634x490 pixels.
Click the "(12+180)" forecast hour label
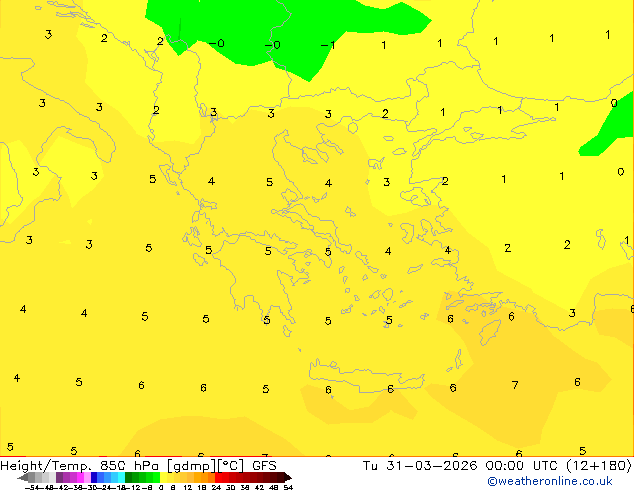pyautogui.click(x=598, y=466)
